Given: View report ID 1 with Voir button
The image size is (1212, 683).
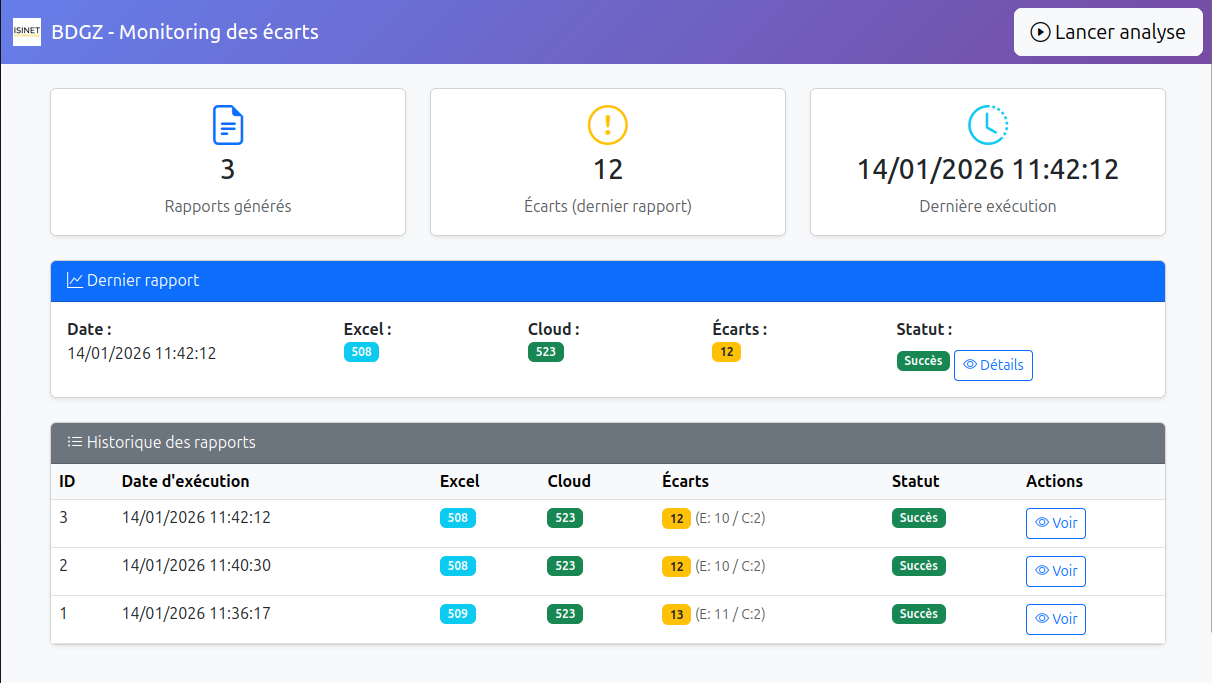Looking at the screenshot, I should (1055, 619).
